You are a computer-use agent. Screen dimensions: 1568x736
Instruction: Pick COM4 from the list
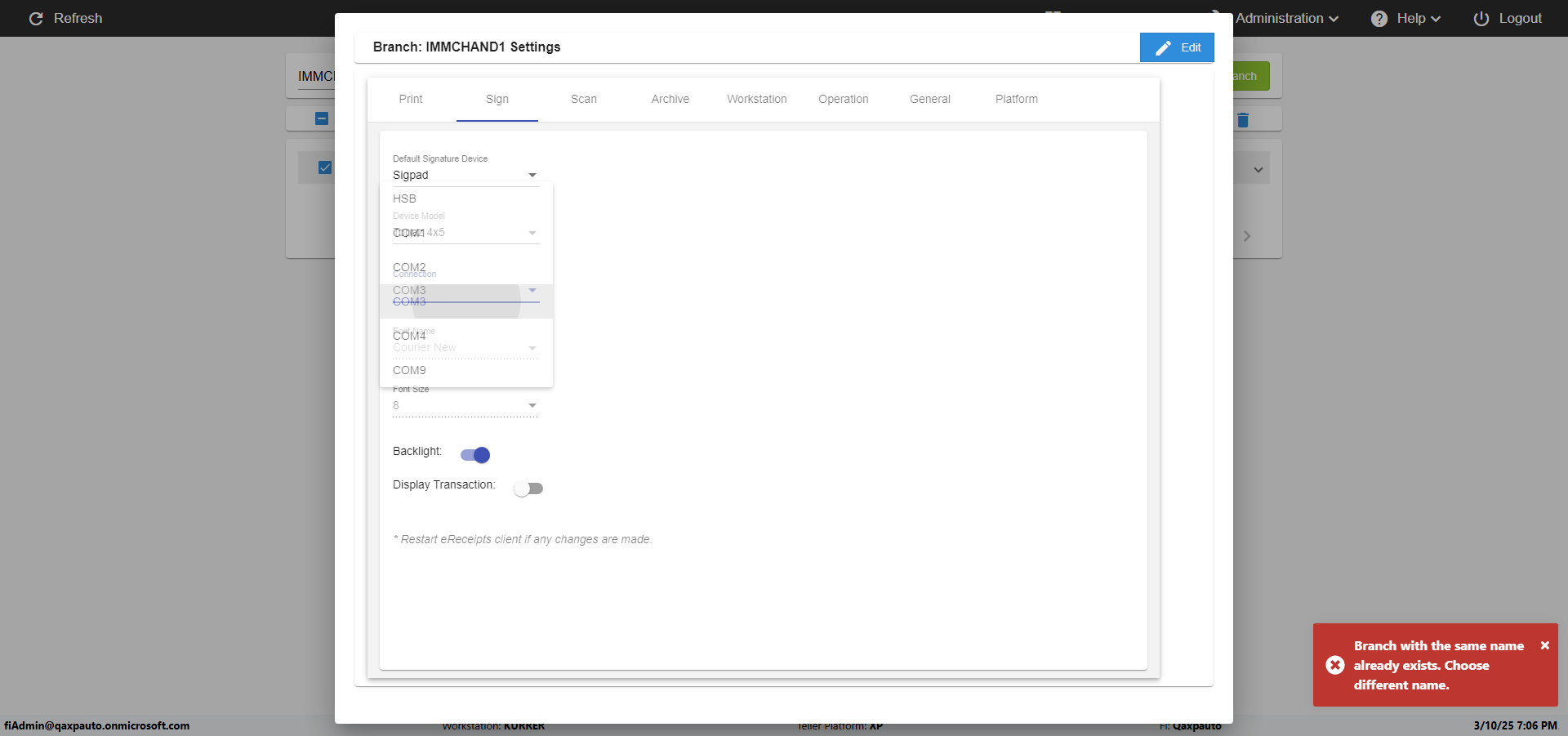(x=466, y=336)
